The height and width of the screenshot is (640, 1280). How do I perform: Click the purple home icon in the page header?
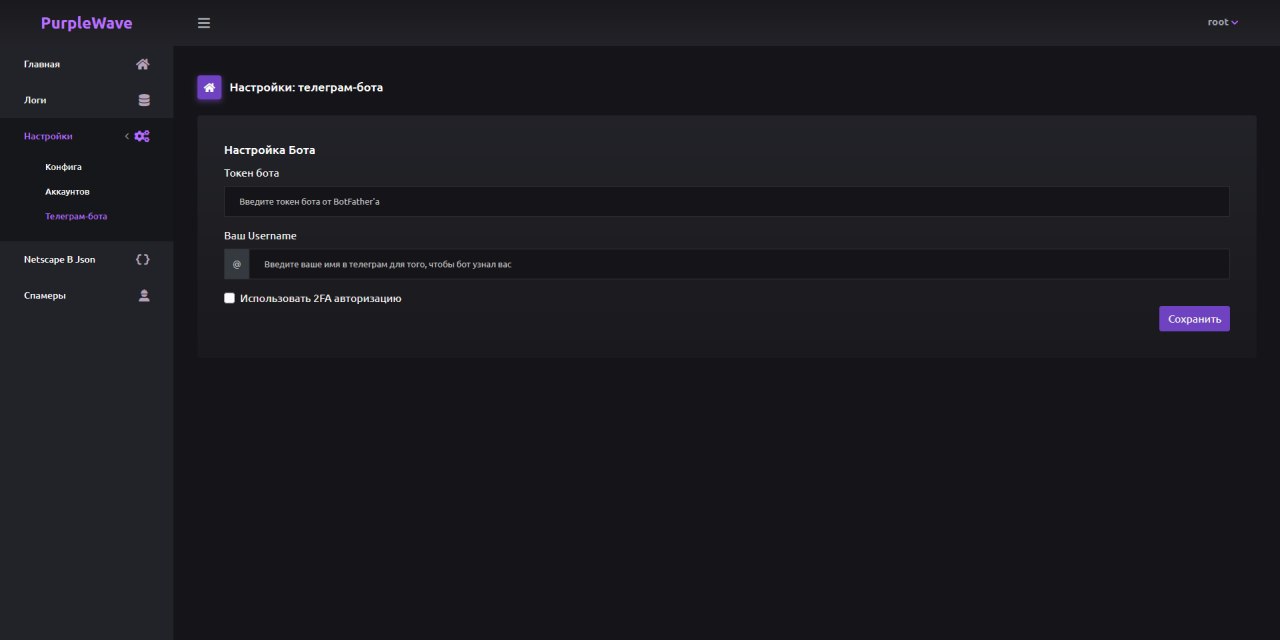click(209, 87)
